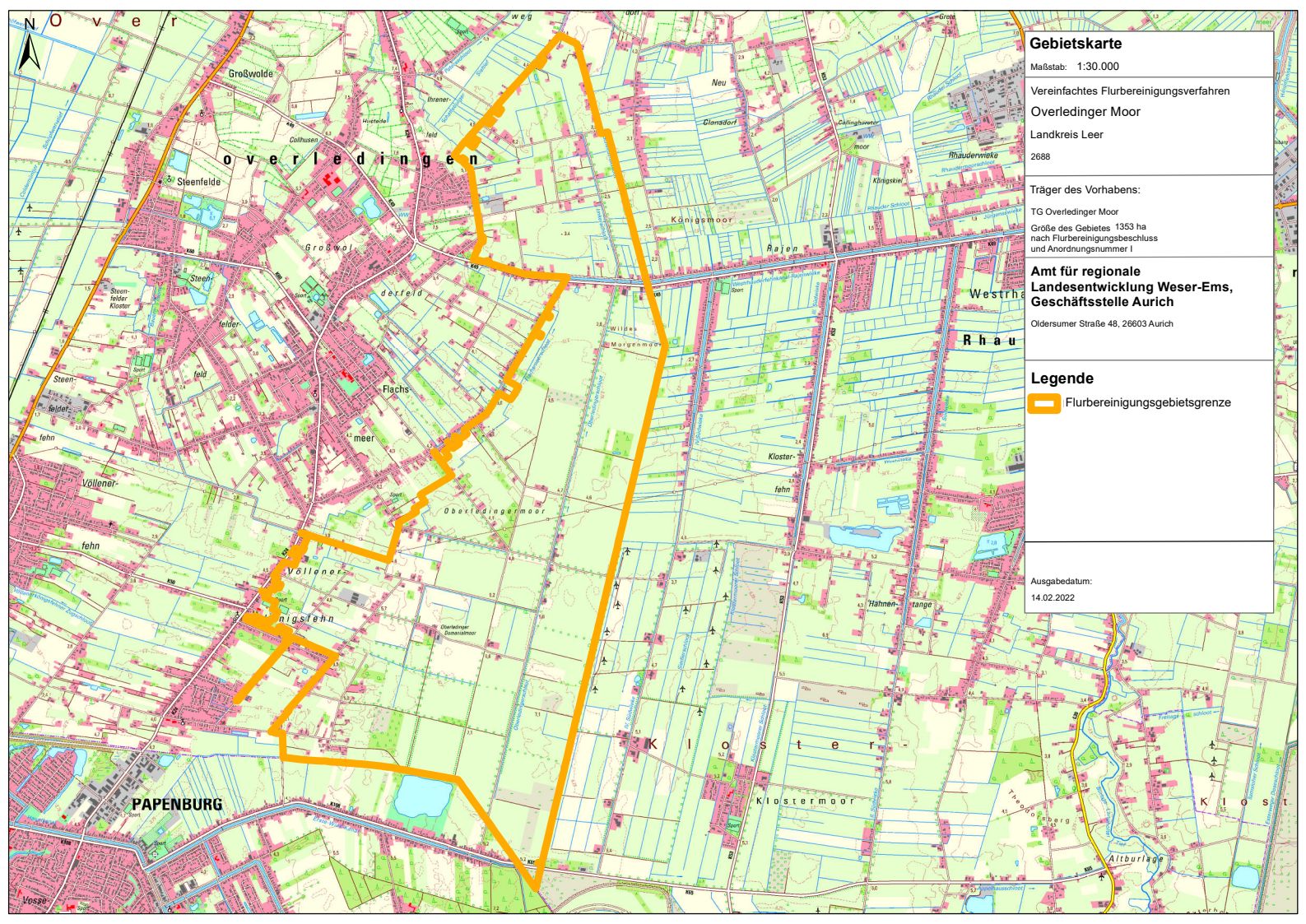The width and height of the screenshot is (1306, 924).
Task: Click the Legende heading
Action: click(x=1062, y=378)
